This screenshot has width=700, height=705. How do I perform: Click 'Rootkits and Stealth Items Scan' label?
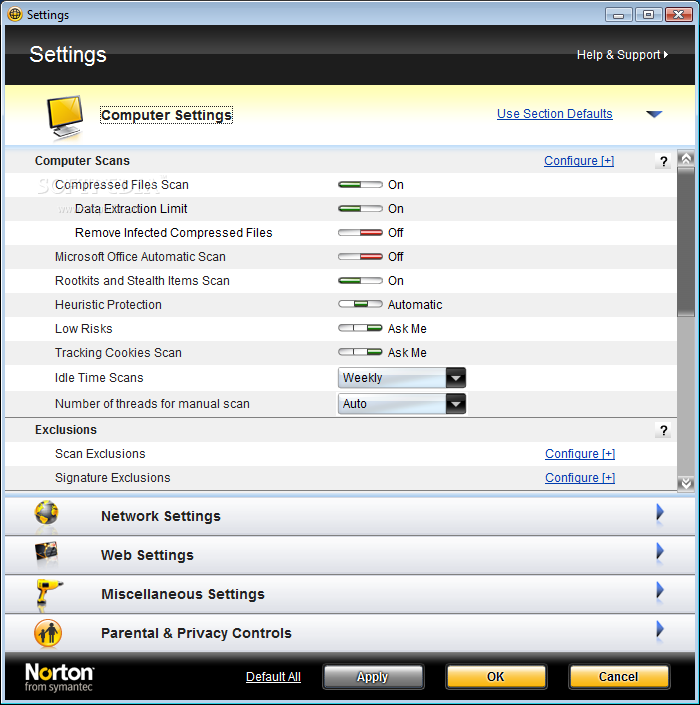click(142, 281)
